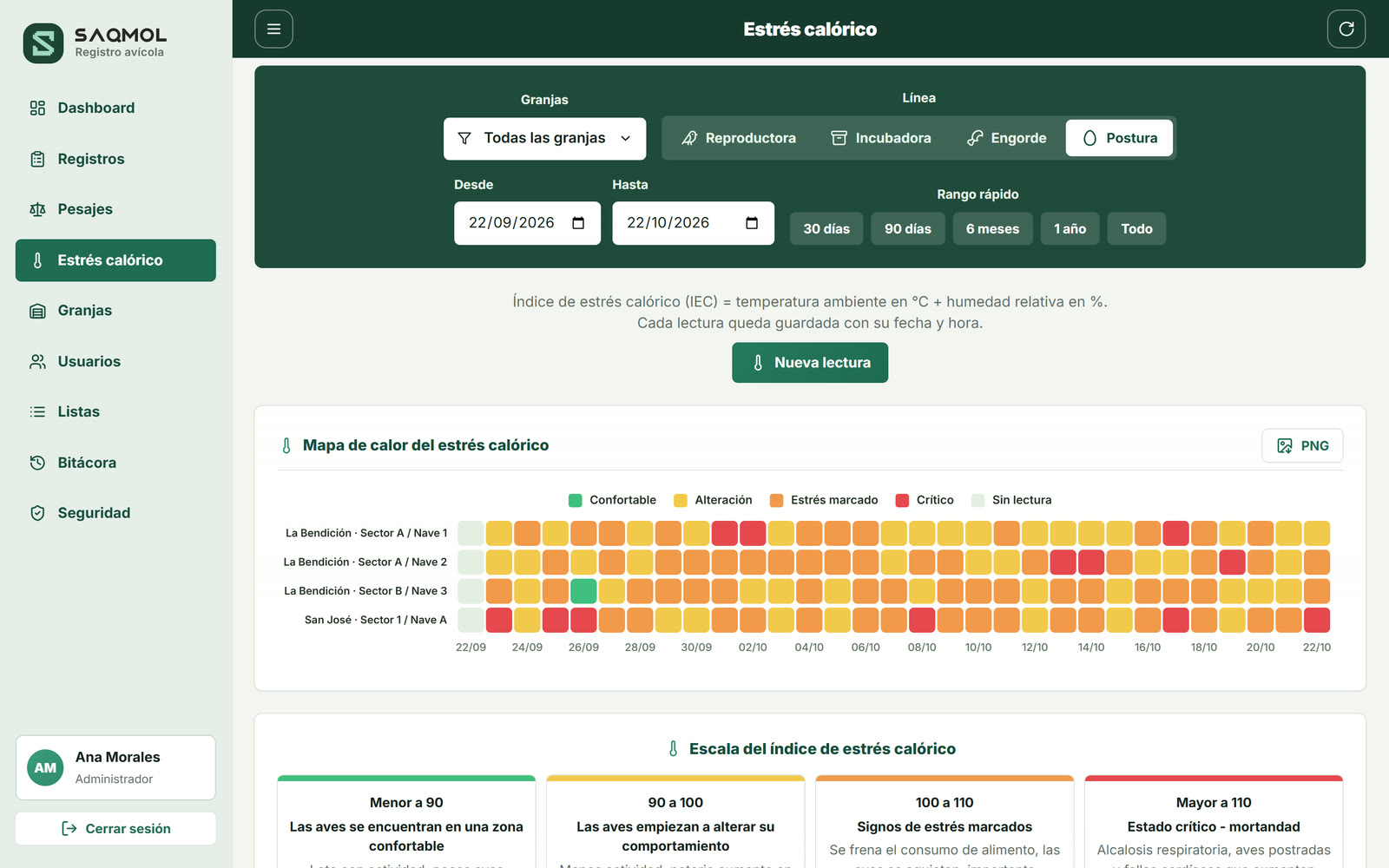Expand the Todas las granjas dropdown

click(x=544, y=139)
